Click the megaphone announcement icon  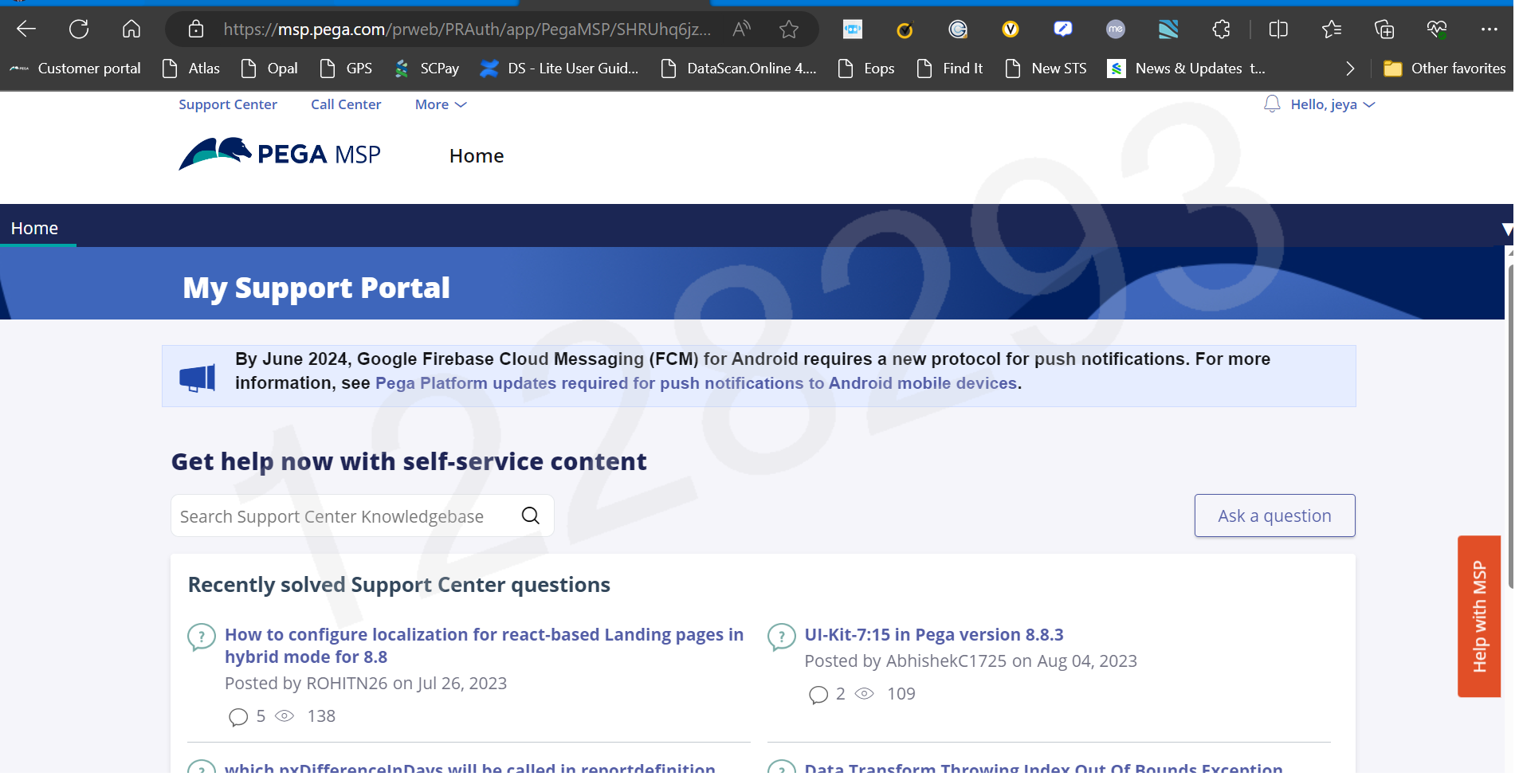coord(198,377)
